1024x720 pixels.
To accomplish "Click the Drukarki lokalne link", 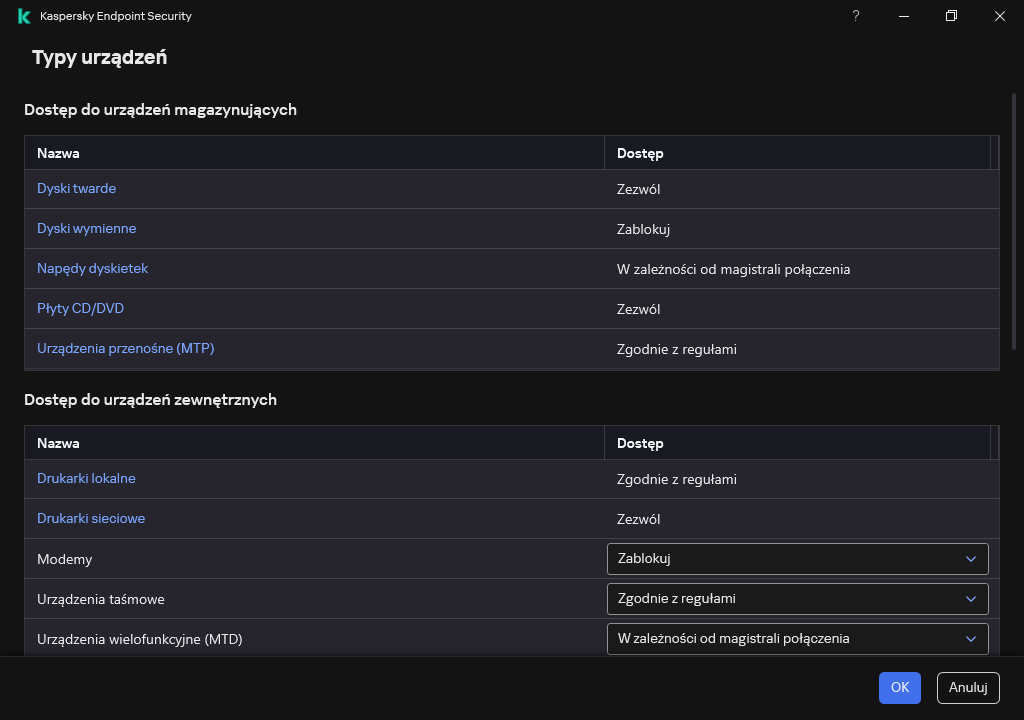I will point(86,479).
